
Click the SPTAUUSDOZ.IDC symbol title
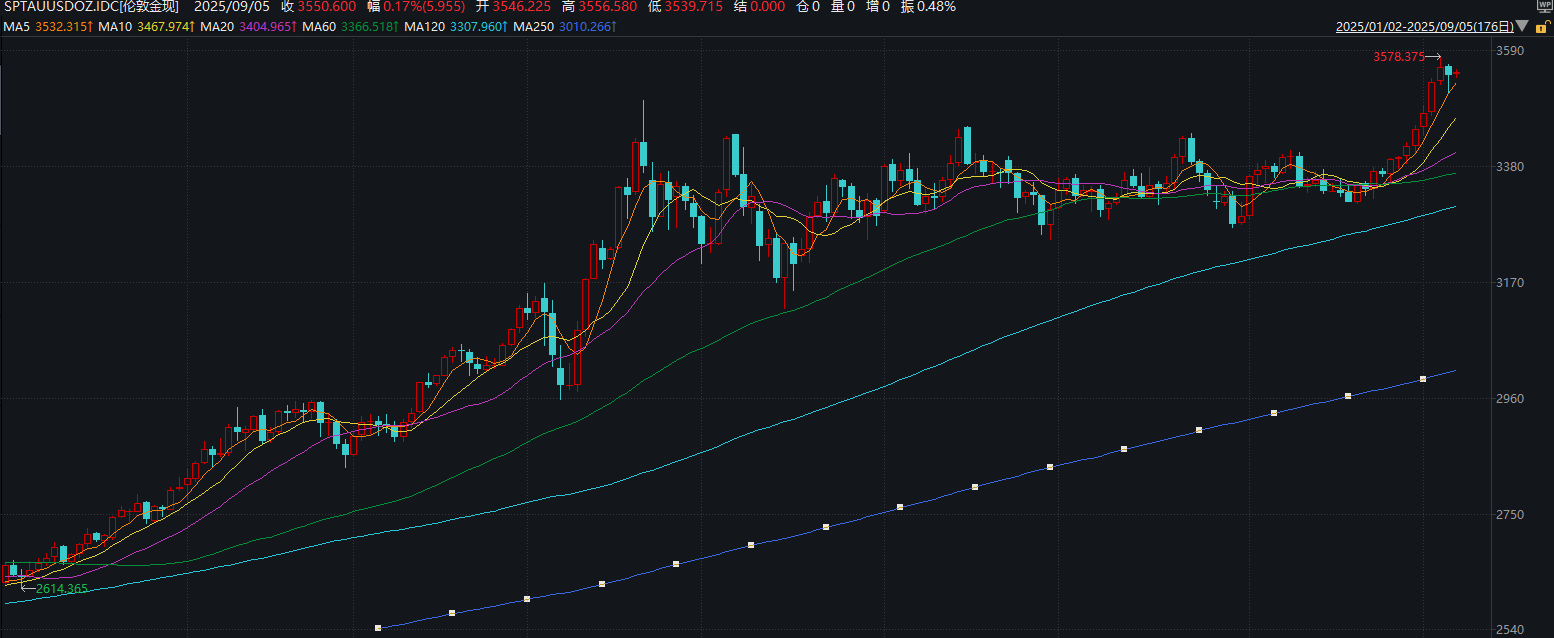[x=90, y=7]
